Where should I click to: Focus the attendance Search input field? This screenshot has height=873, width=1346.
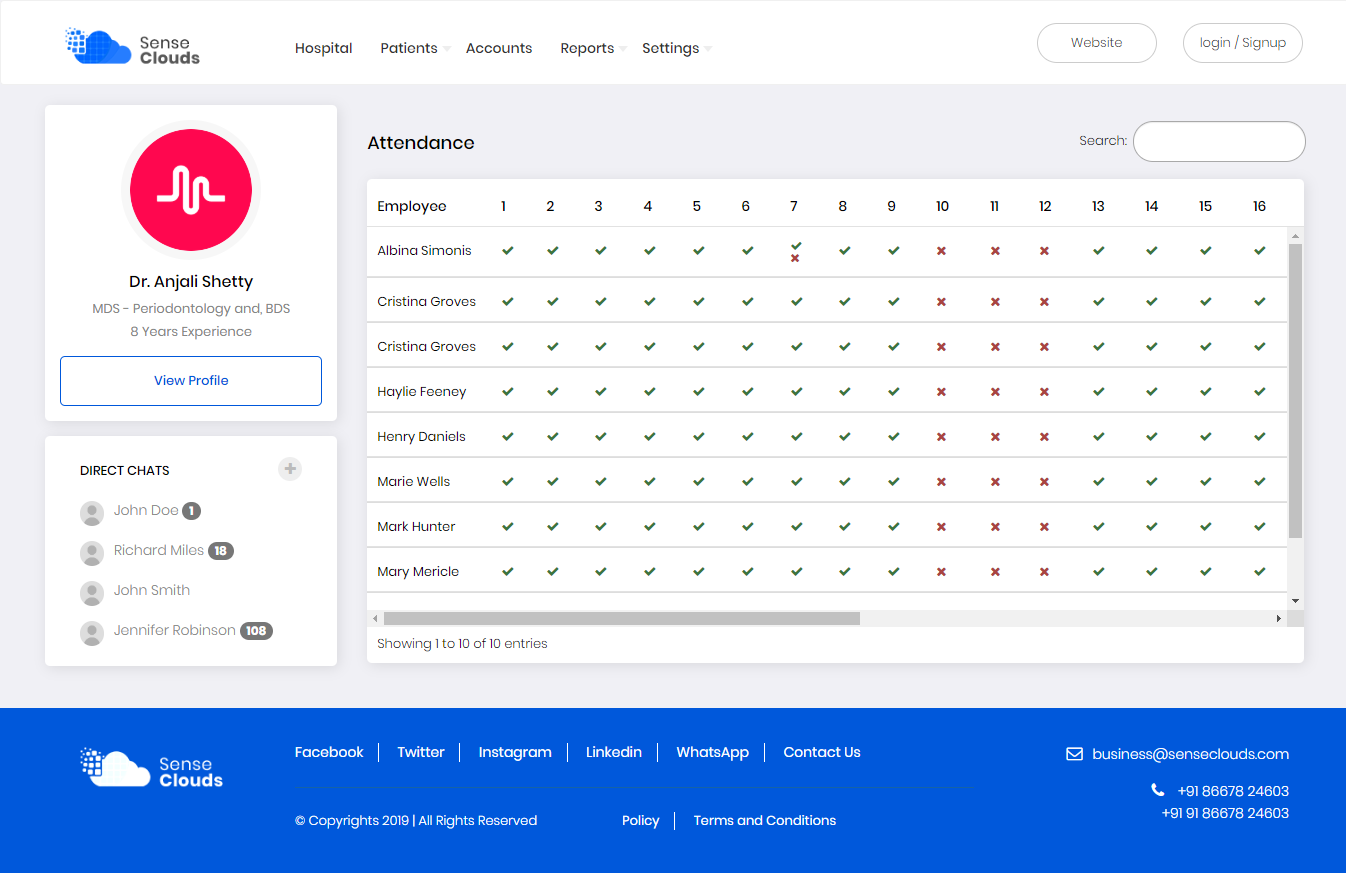1219,141
